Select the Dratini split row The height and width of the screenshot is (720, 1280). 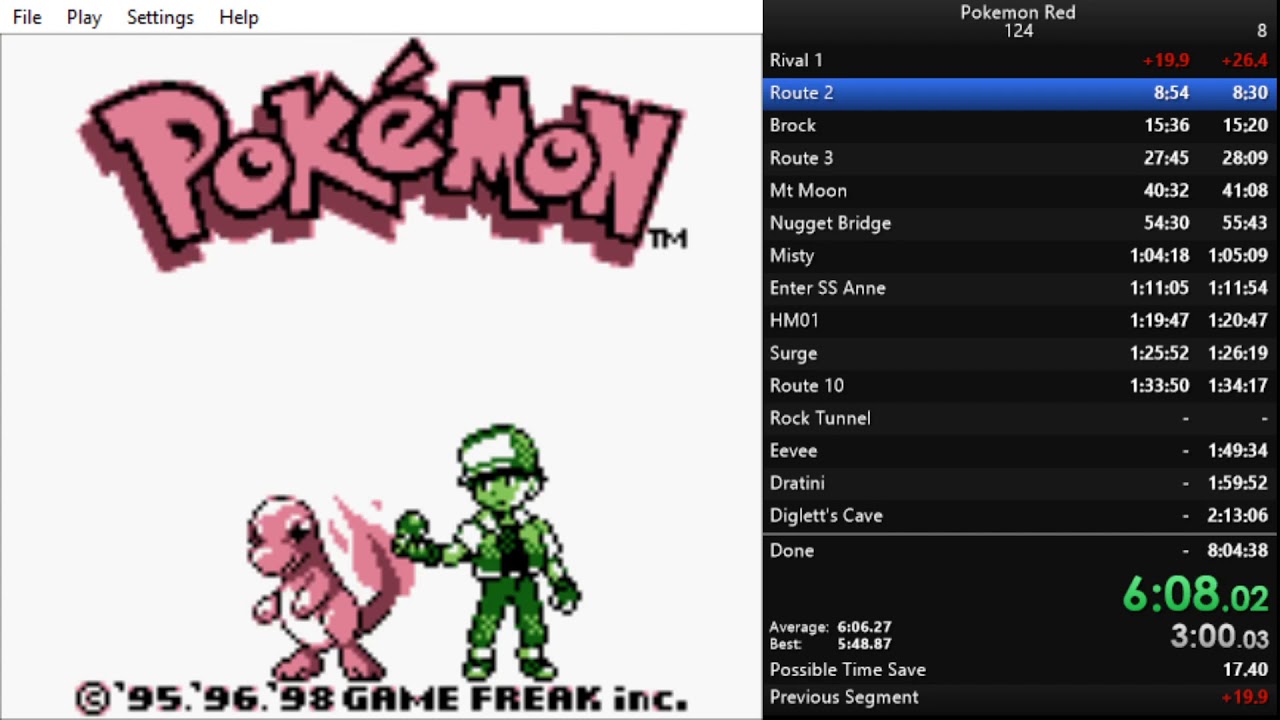[x=1021, y=483]
